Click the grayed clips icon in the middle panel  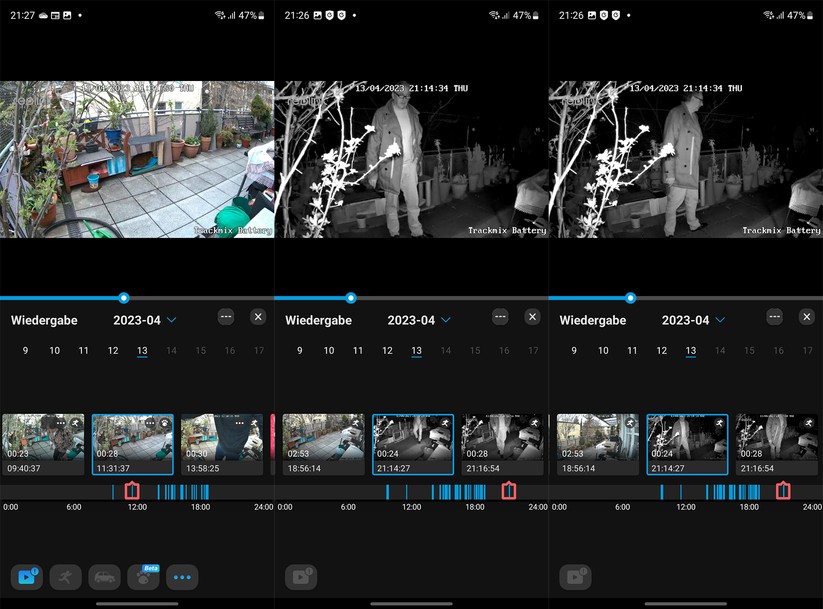pos(301,577)
